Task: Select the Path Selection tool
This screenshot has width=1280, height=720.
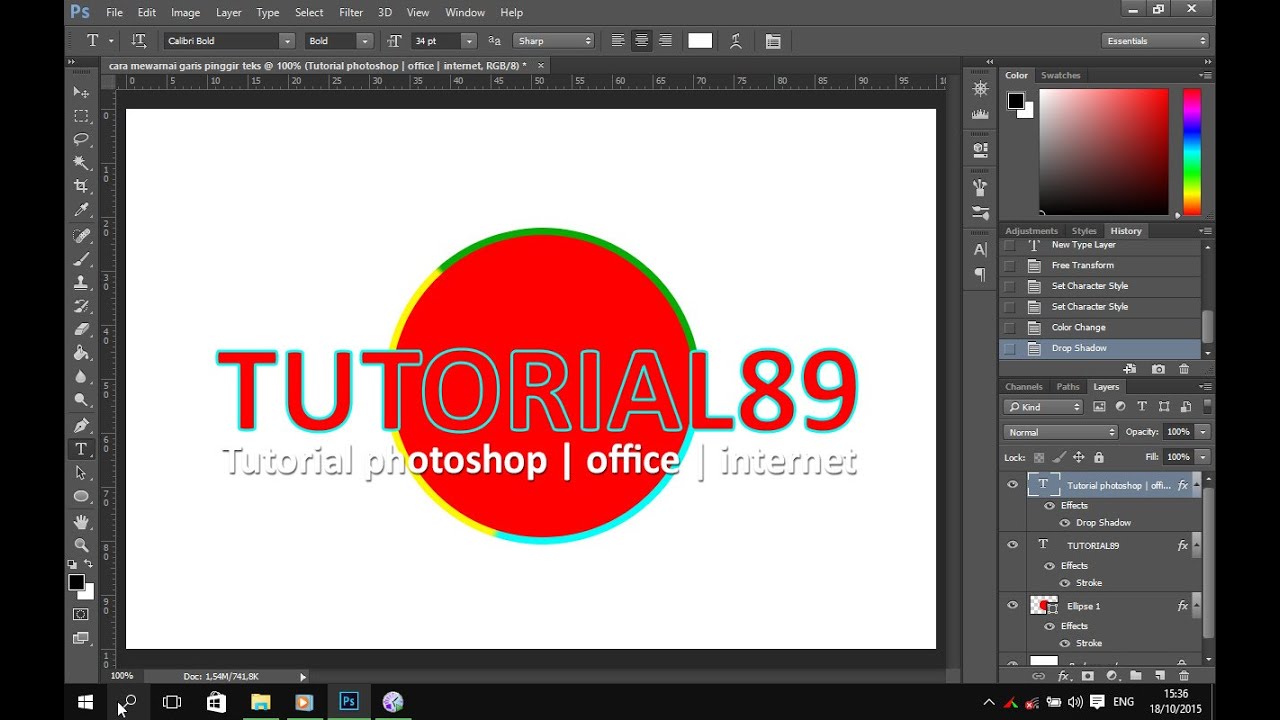Action: coord(81,473)
